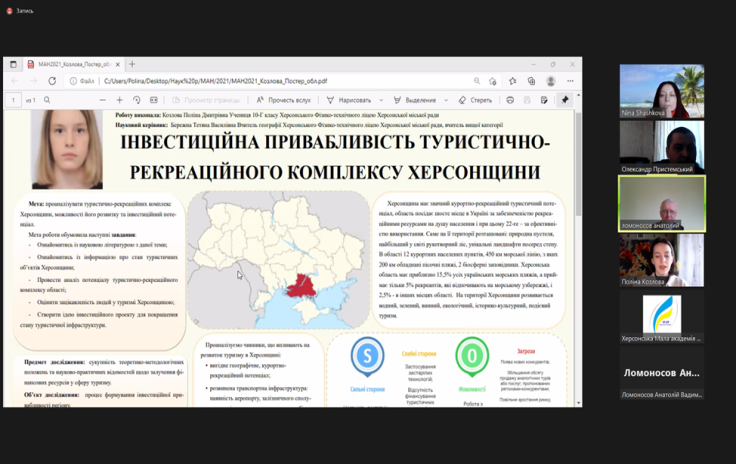Click the Слабкі сторони heading
The height and width of the screenshot is (464, 736).
(x=419, y=354)
